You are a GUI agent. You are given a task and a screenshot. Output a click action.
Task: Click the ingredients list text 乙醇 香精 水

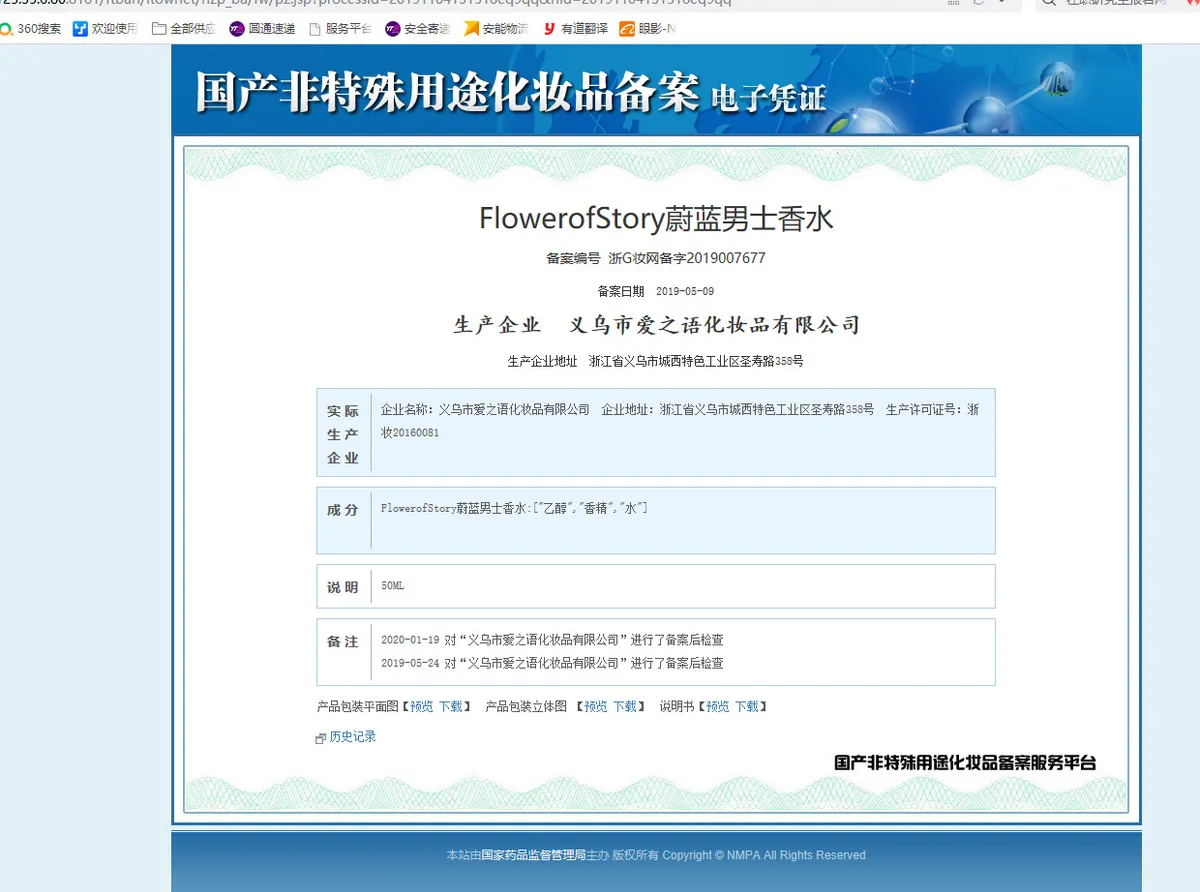point(593,509)
